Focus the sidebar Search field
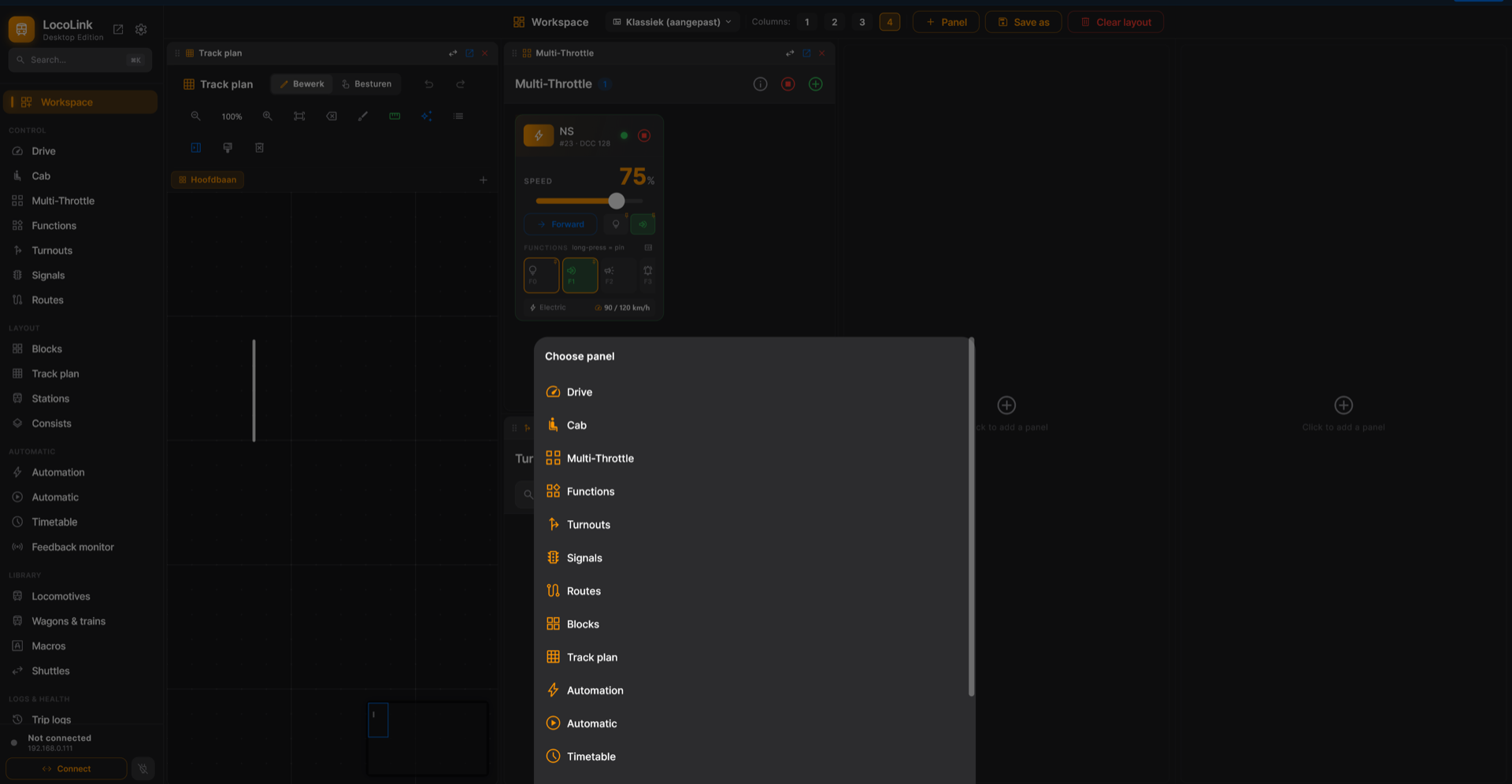The height and width of the screenshot is (784, 1512). coord(80,60)
